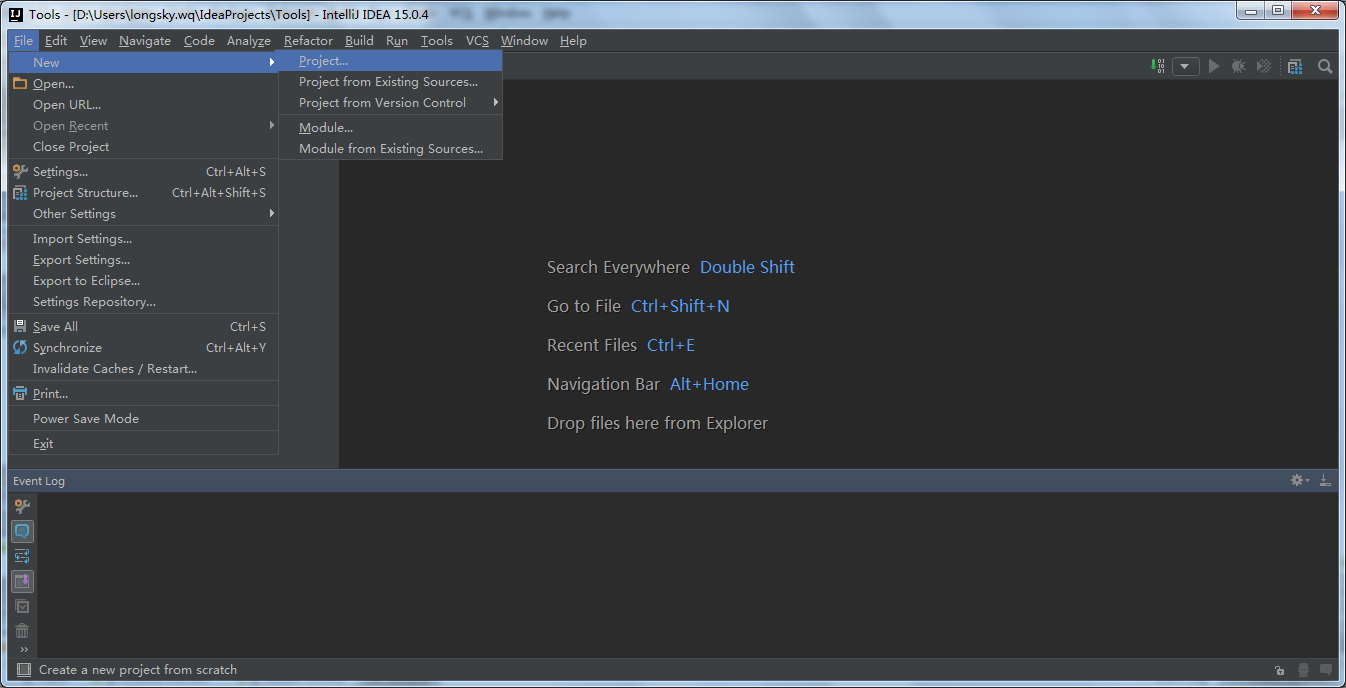Click the Event Log panel title

39,481
